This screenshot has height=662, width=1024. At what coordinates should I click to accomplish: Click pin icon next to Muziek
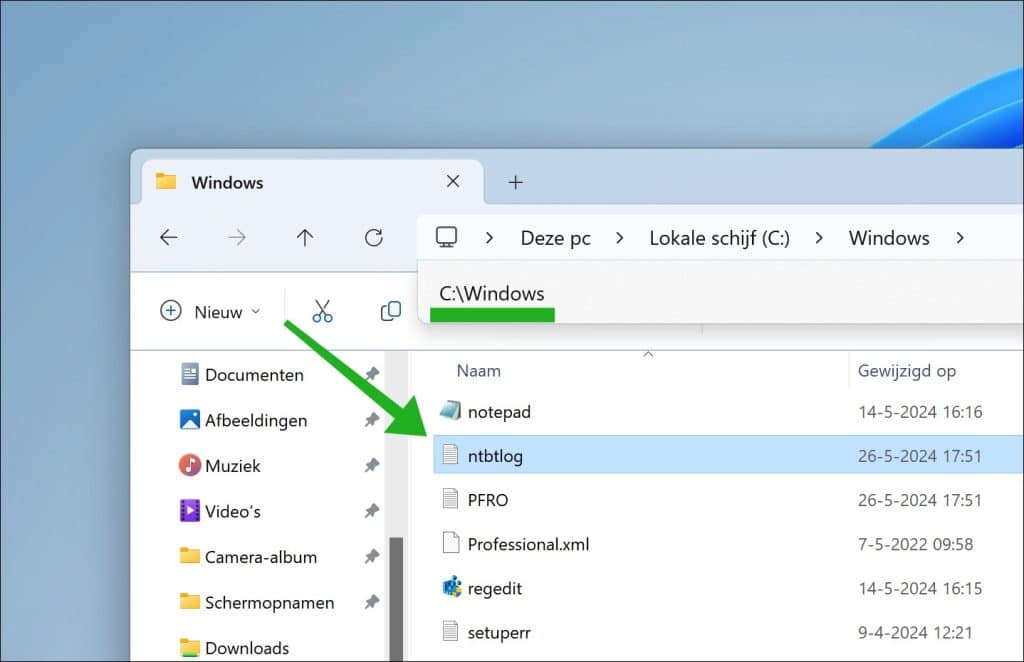point(372,465)
